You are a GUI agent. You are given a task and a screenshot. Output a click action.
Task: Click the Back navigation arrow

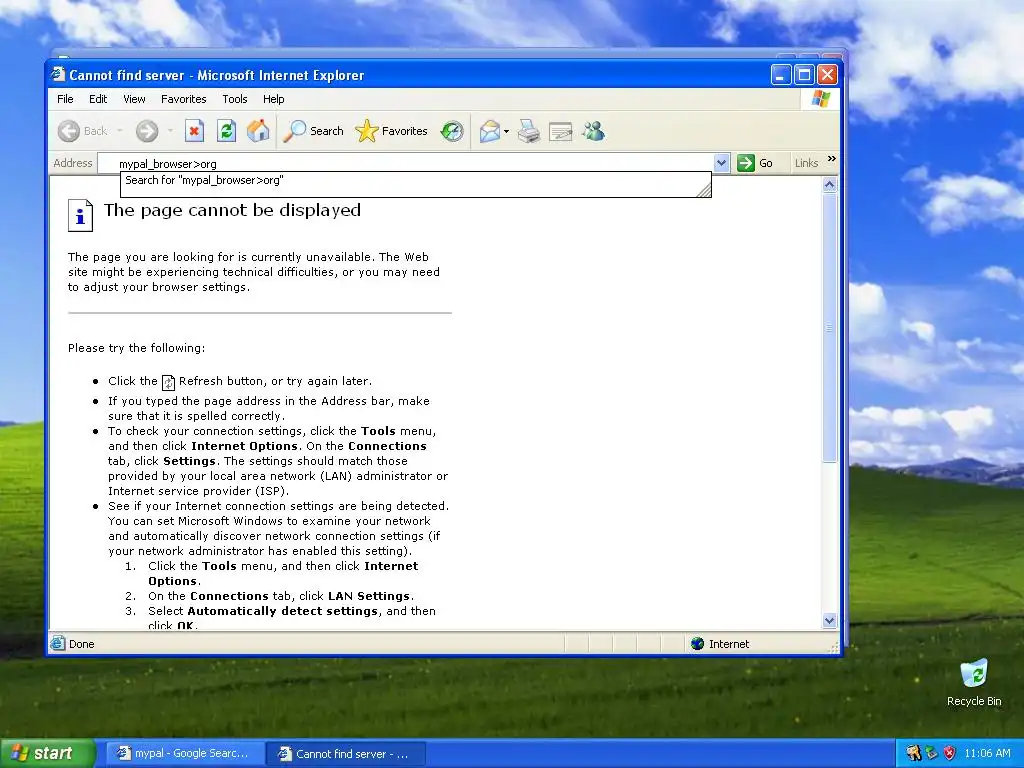69,131
